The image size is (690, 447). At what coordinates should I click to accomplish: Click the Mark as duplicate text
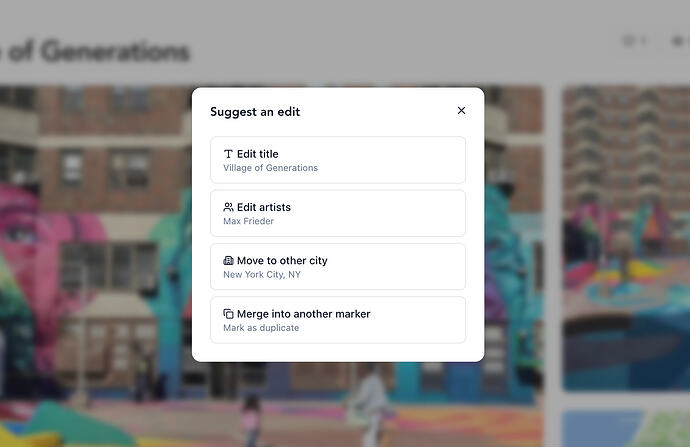coord(261,328)
